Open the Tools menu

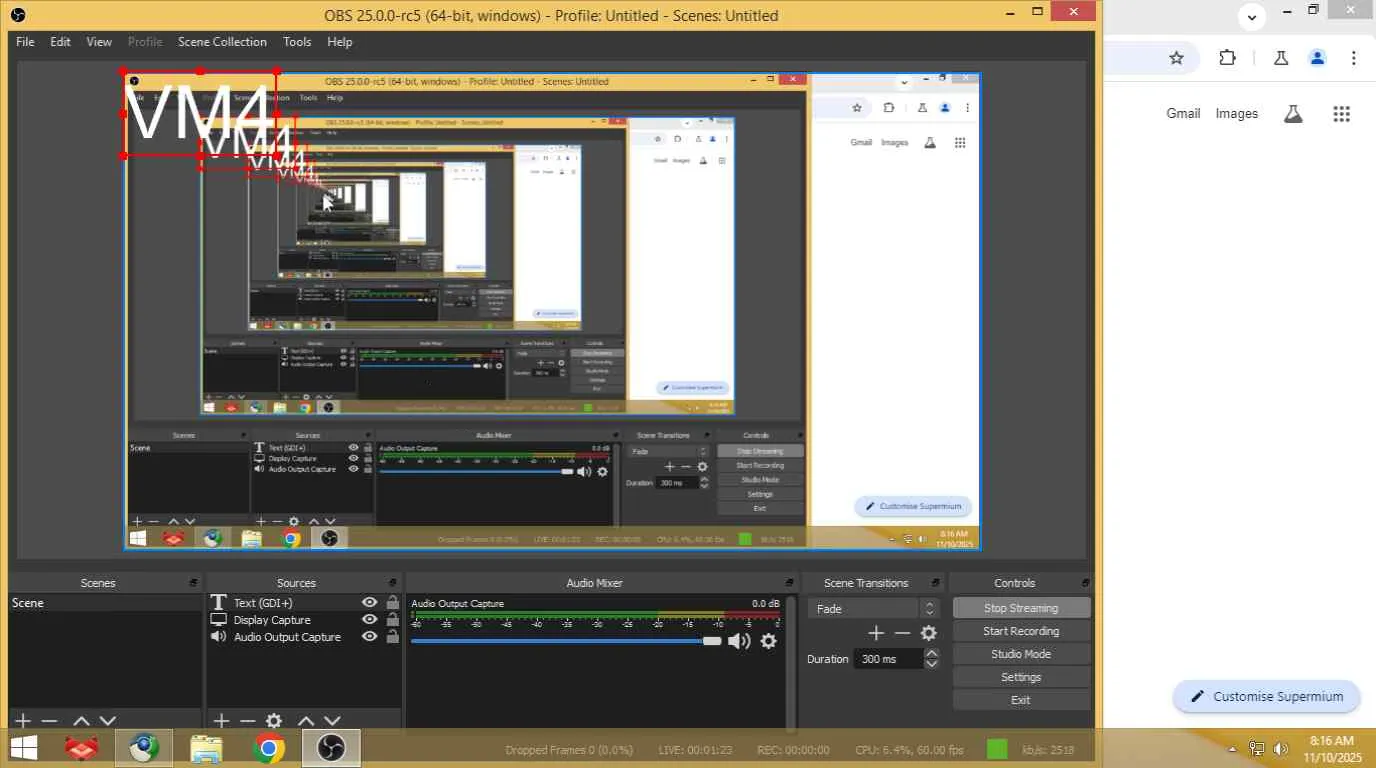point(297,42)
